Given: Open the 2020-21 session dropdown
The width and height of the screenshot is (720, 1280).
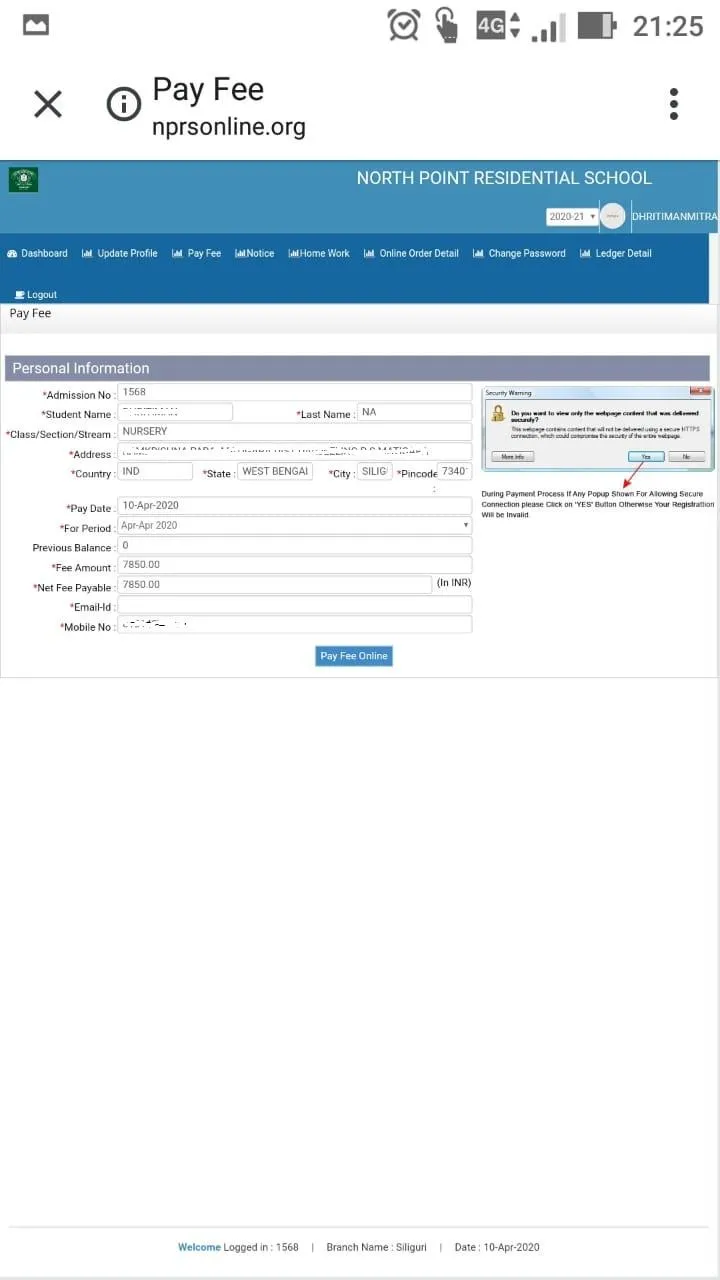Looking at the screenshot, I should (572, 216).
